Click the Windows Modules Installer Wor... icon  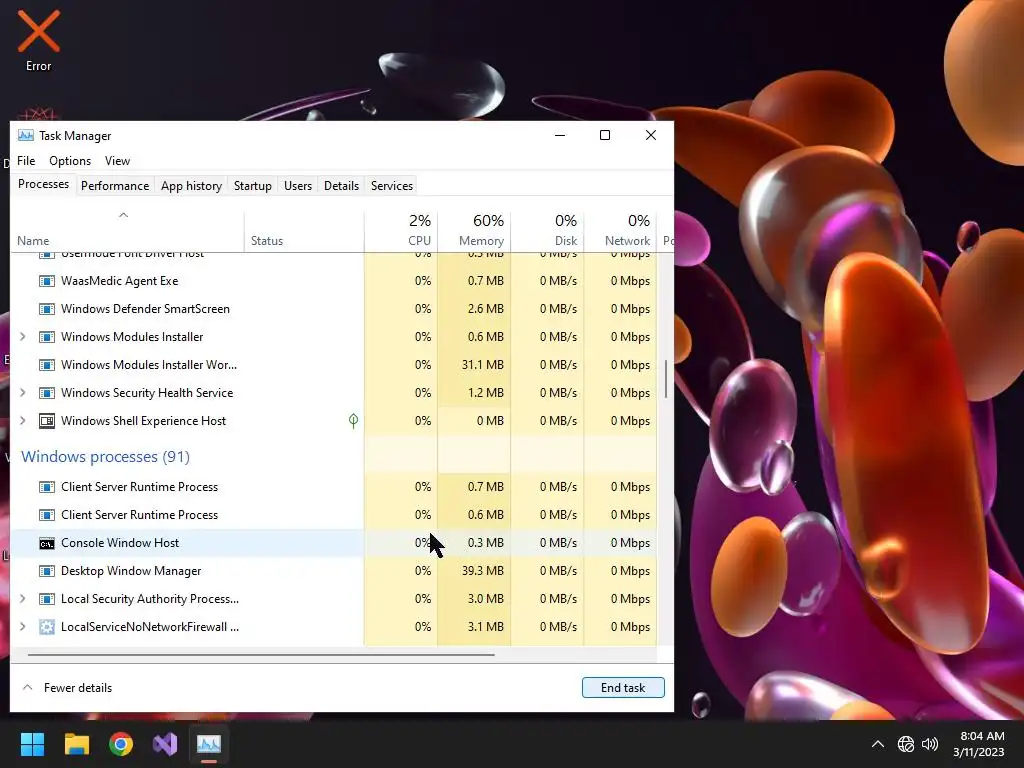pyautogui.click(x=46, y=365)
